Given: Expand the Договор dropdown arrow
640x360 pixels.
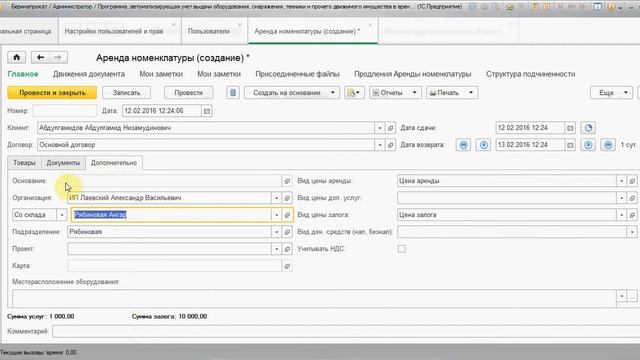Looking at the screenshot, I should pos(380,145).
